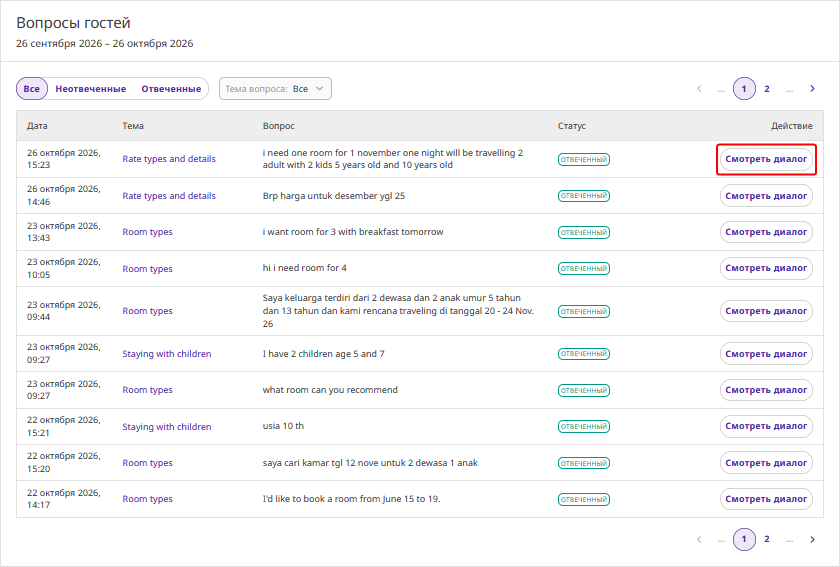
Task: Click the Вопрос column header
Action: 279,126
